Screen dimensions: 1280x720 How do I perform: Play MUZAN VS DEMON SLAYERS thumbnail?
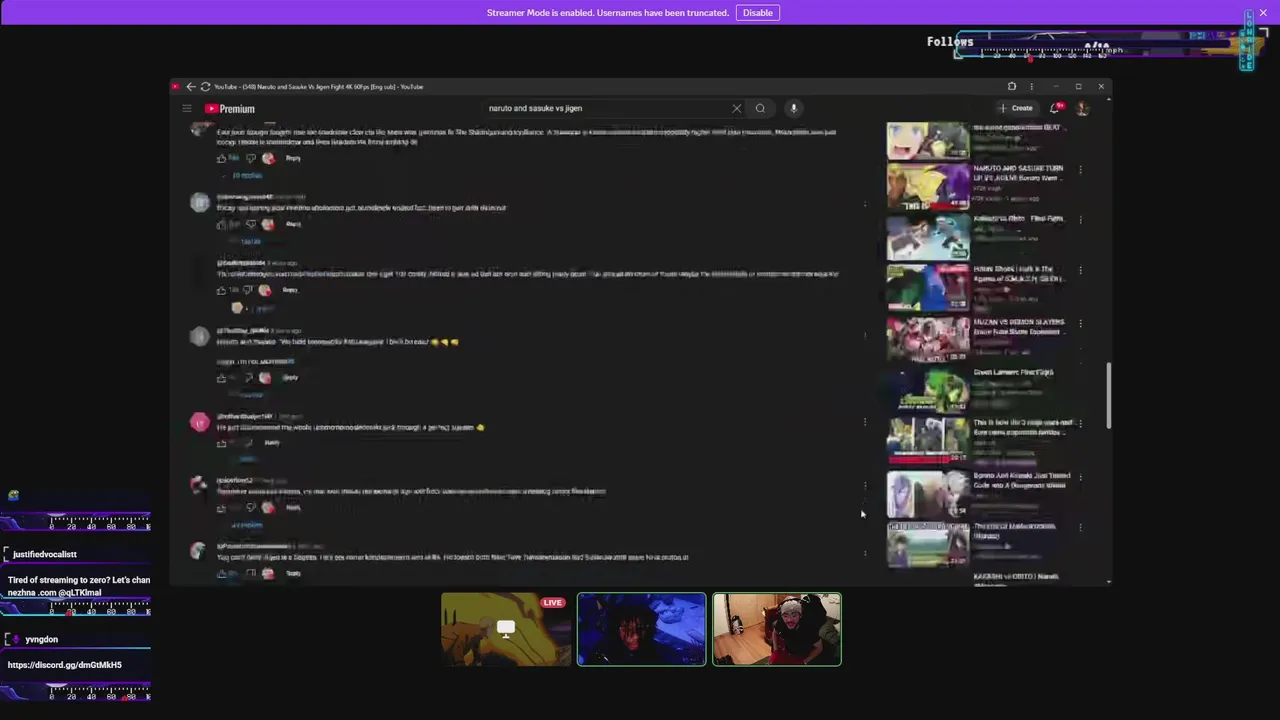click(x=928, y=340)
